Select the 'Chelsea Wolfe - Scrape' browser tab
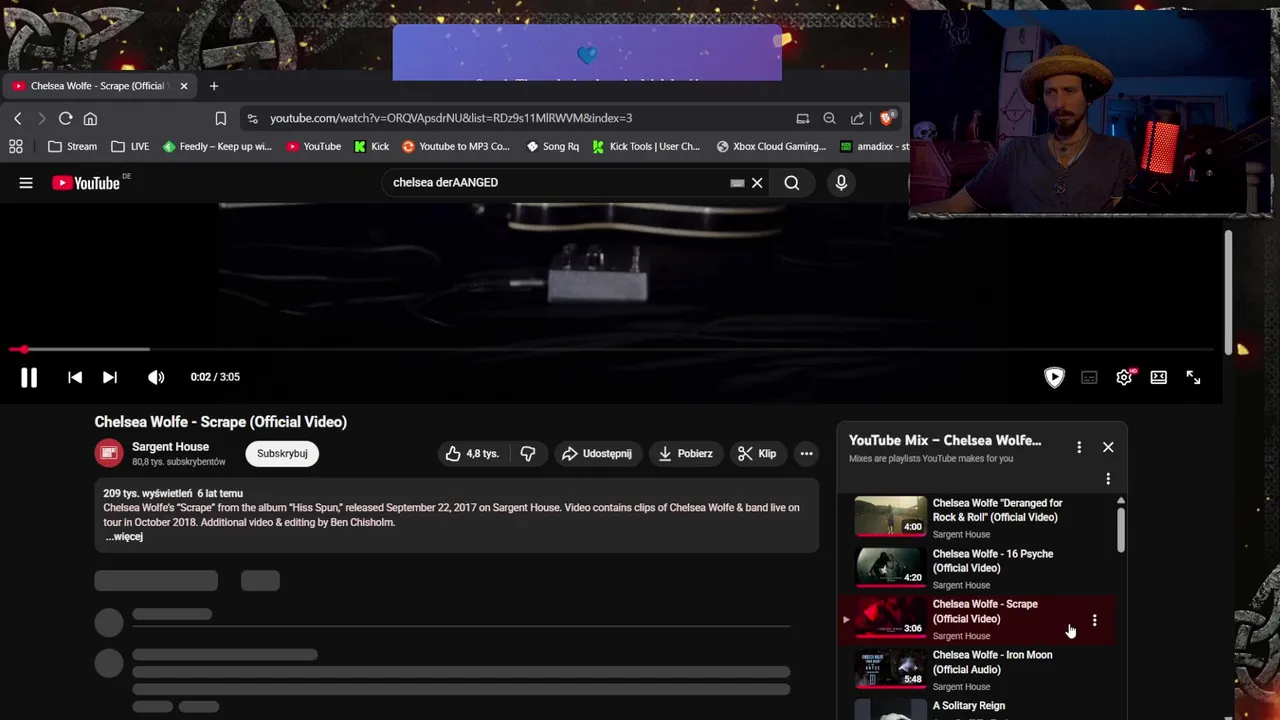The height and width of the screenshot is (720, 1280). click(100, 86)
